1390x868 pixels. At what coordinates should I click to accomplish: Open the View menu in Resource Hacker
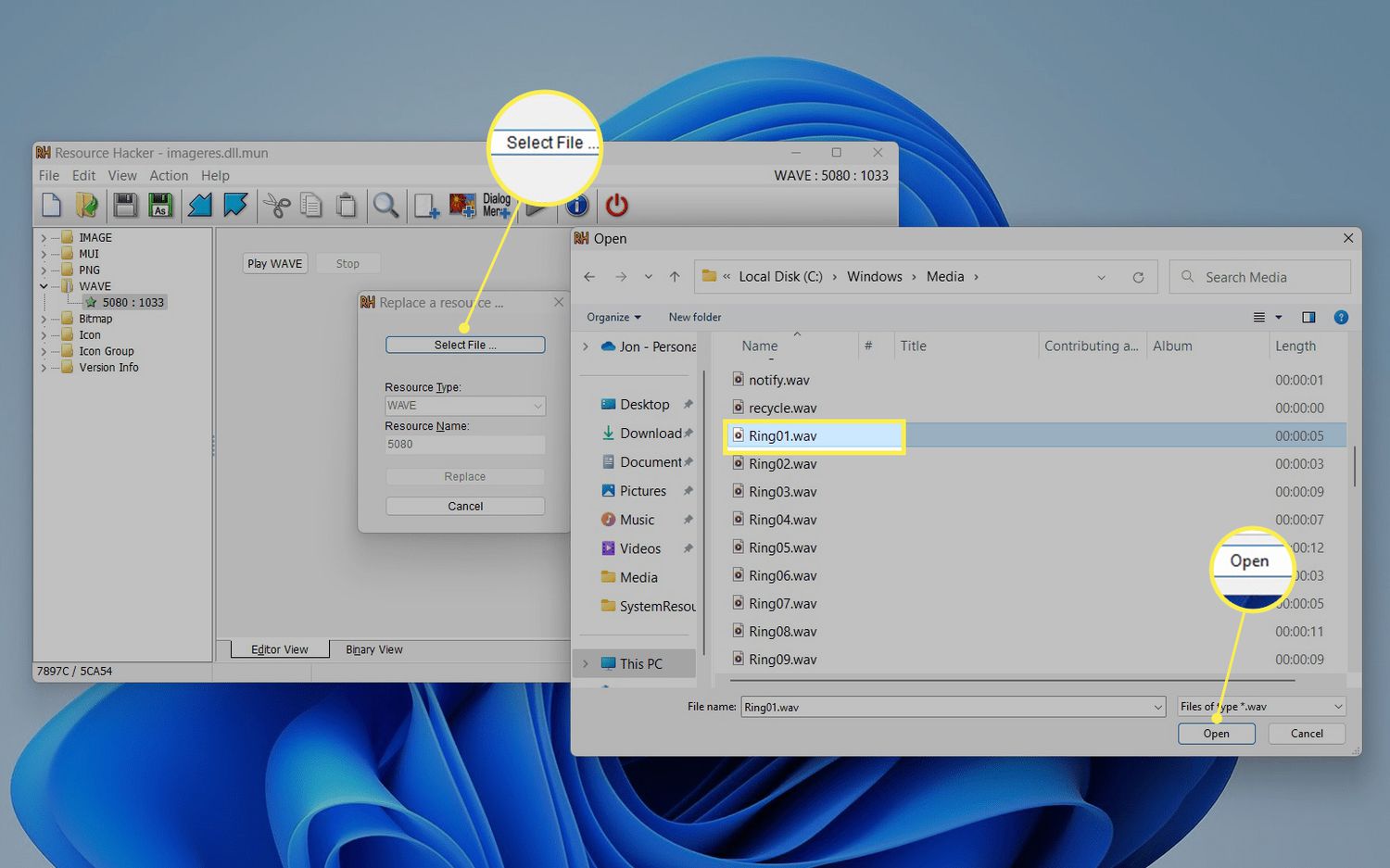[x=122, y=175]
